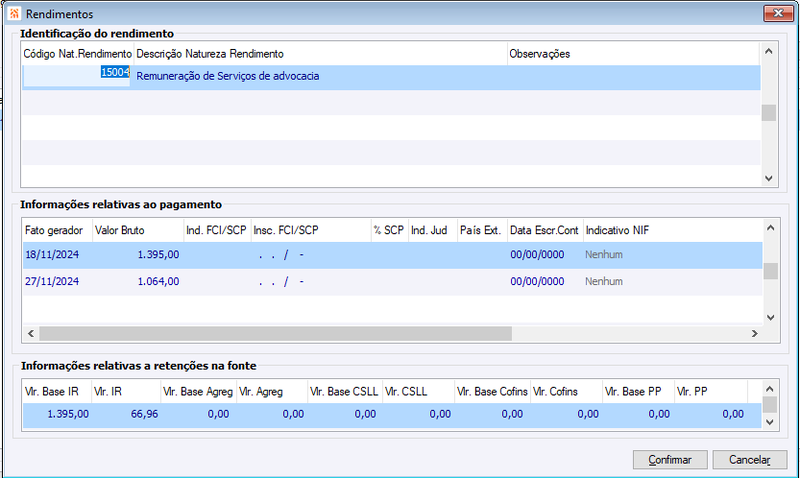Click up arrow of identification list scrollbar
800x478 pixels.
tap(769, 52)
